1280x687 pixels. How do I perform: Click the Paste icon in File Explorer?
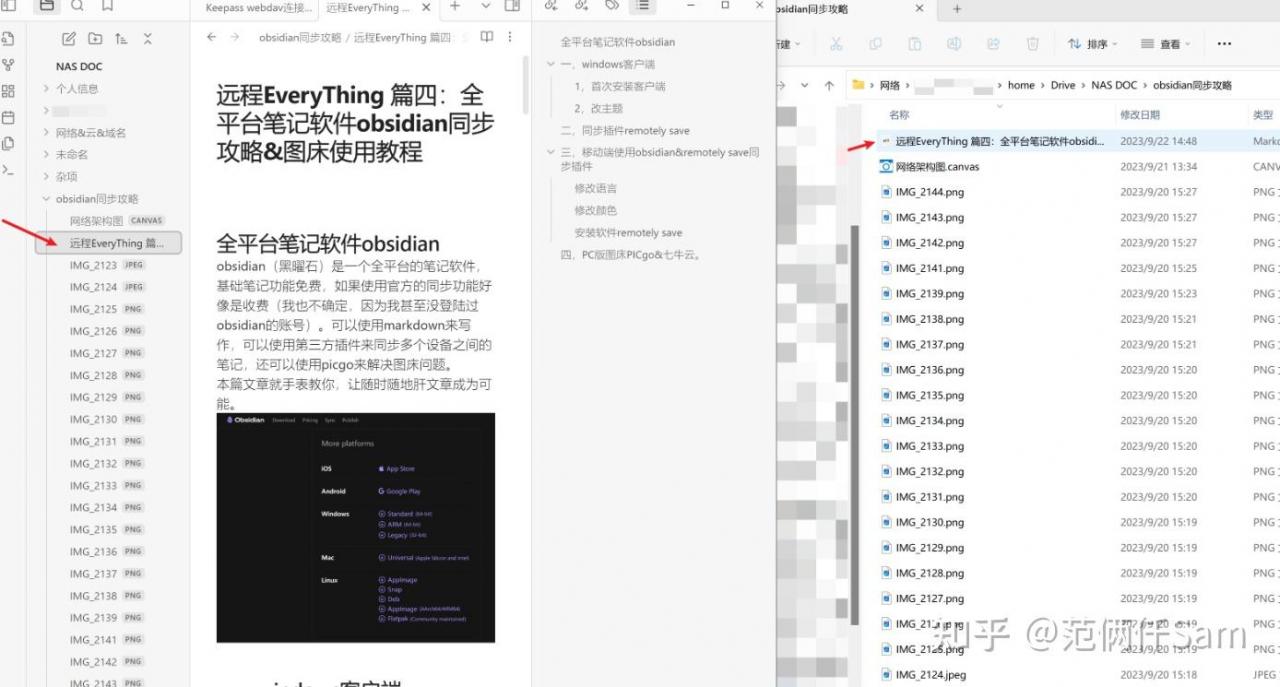(914, 44)
